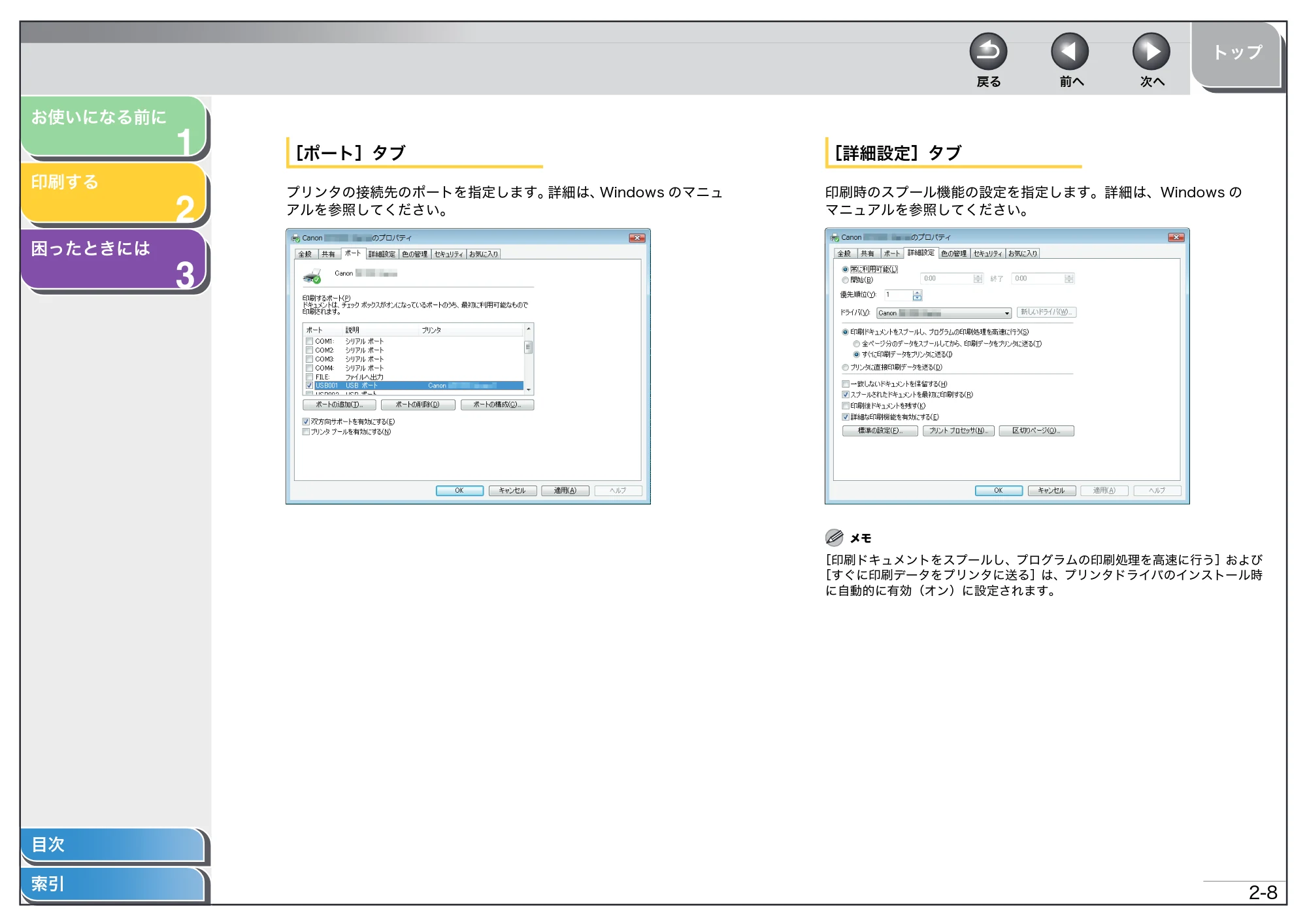Toggle 詳細な印刷機能を有効にする checkbox
Screen dimensions: 1307x924
(x=846, y=417)
